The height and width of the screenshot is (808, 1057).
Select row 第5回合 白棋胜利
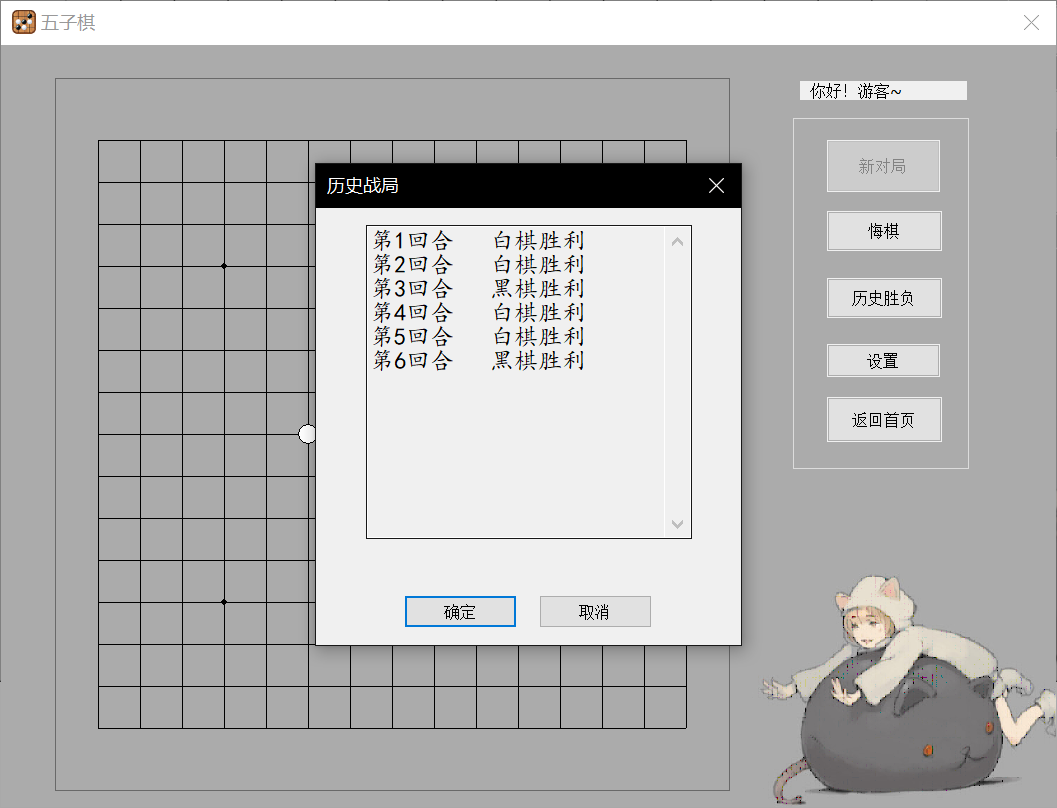[x=479, y=336]
